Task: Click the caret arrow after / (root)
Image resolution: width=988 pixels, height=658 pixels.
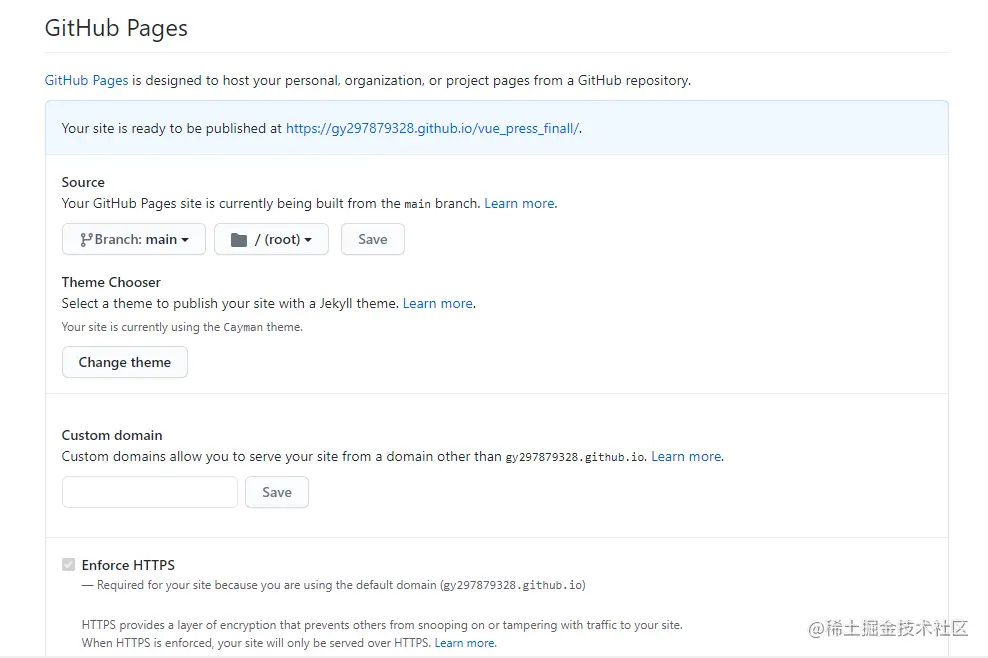Action: click(308, 240)
